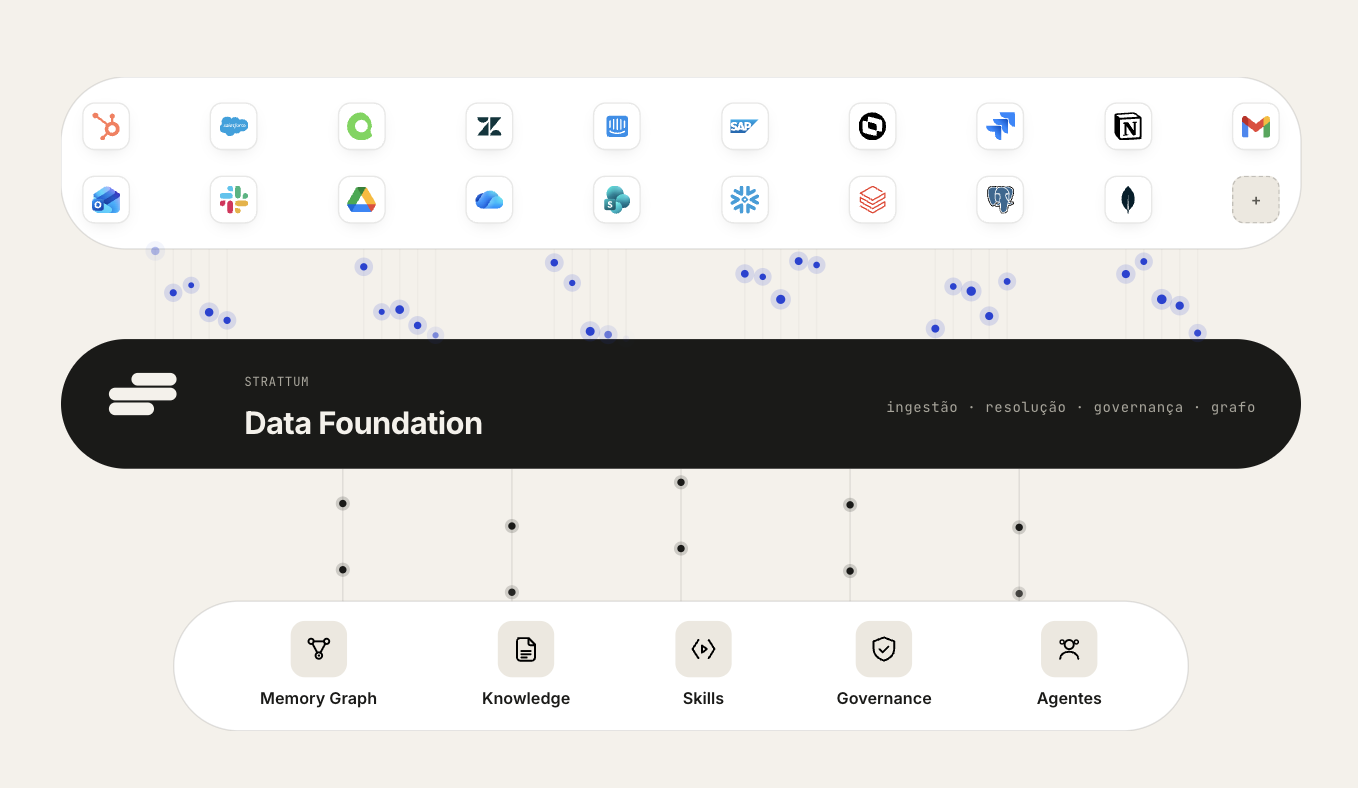Click the HubSpot integration icon
Viewport: 1358px width, 788px height.
pyautogui.click(x=106, y=127)
